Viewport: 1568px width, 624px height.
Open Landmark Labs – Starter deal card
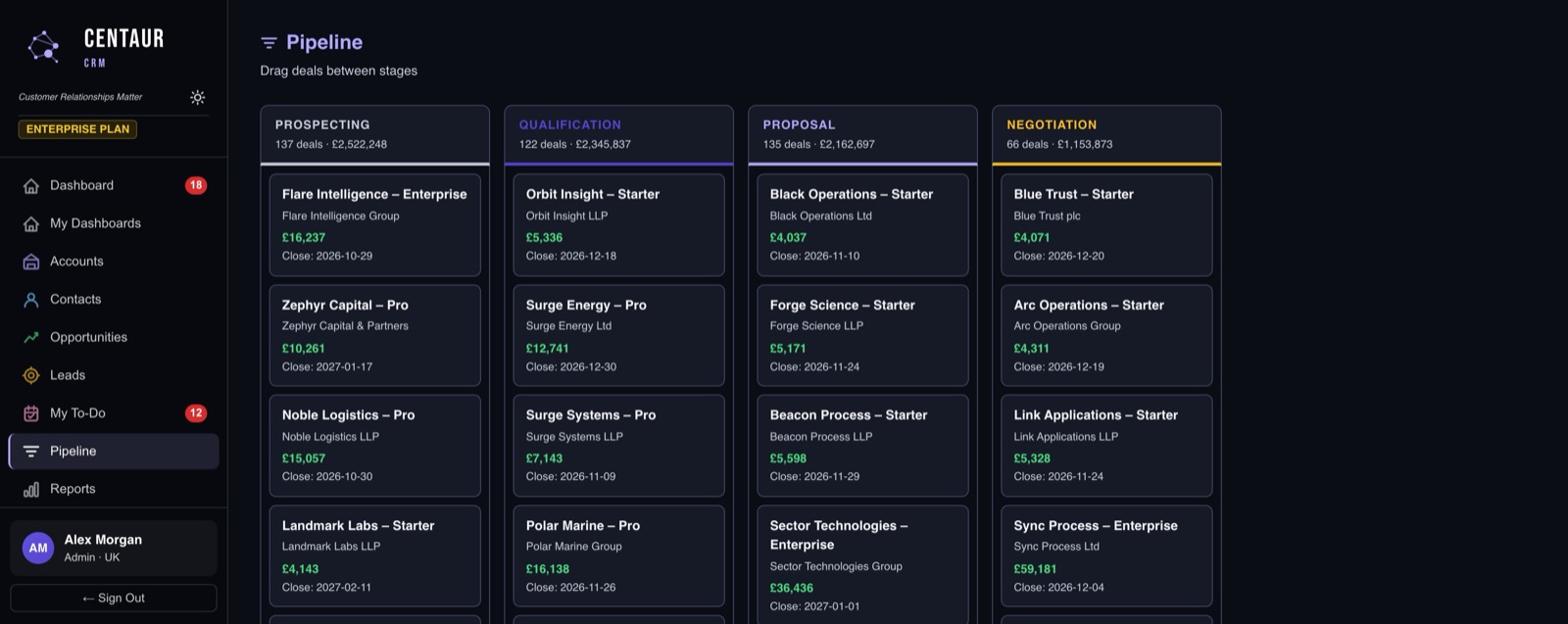(375, 556)
